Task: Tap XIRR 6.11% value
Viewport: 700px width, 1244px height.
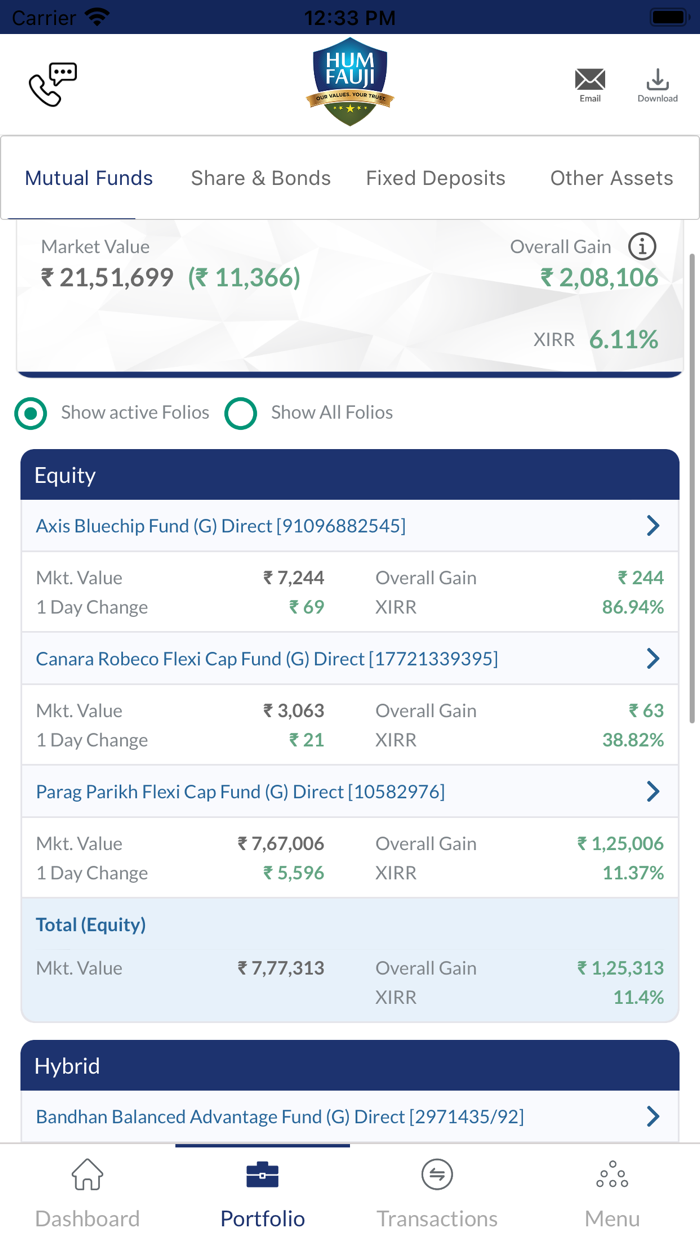Action: (624, 339)
